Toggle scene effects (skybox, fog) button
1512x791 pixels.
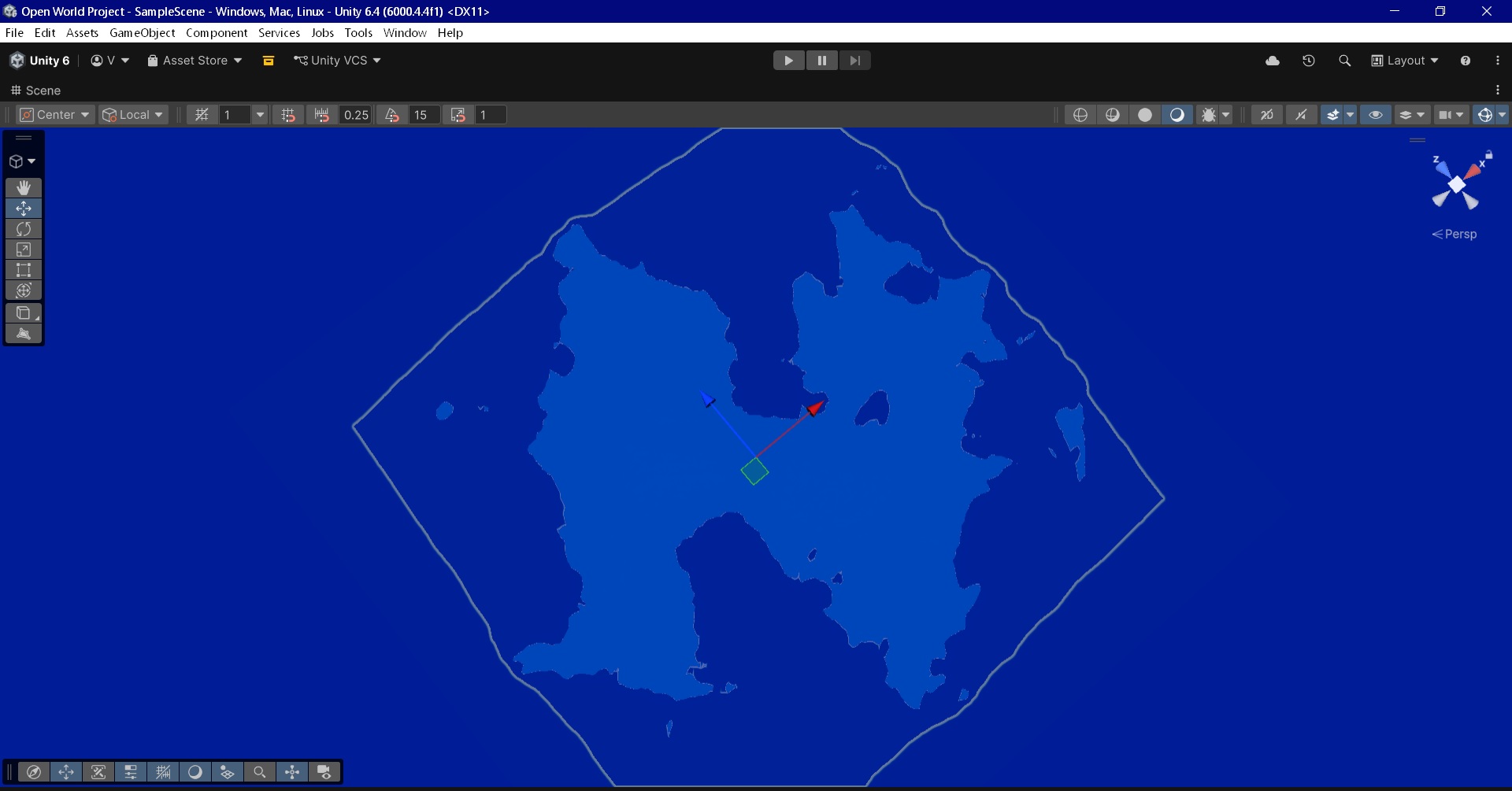[x=1332, y=115]
